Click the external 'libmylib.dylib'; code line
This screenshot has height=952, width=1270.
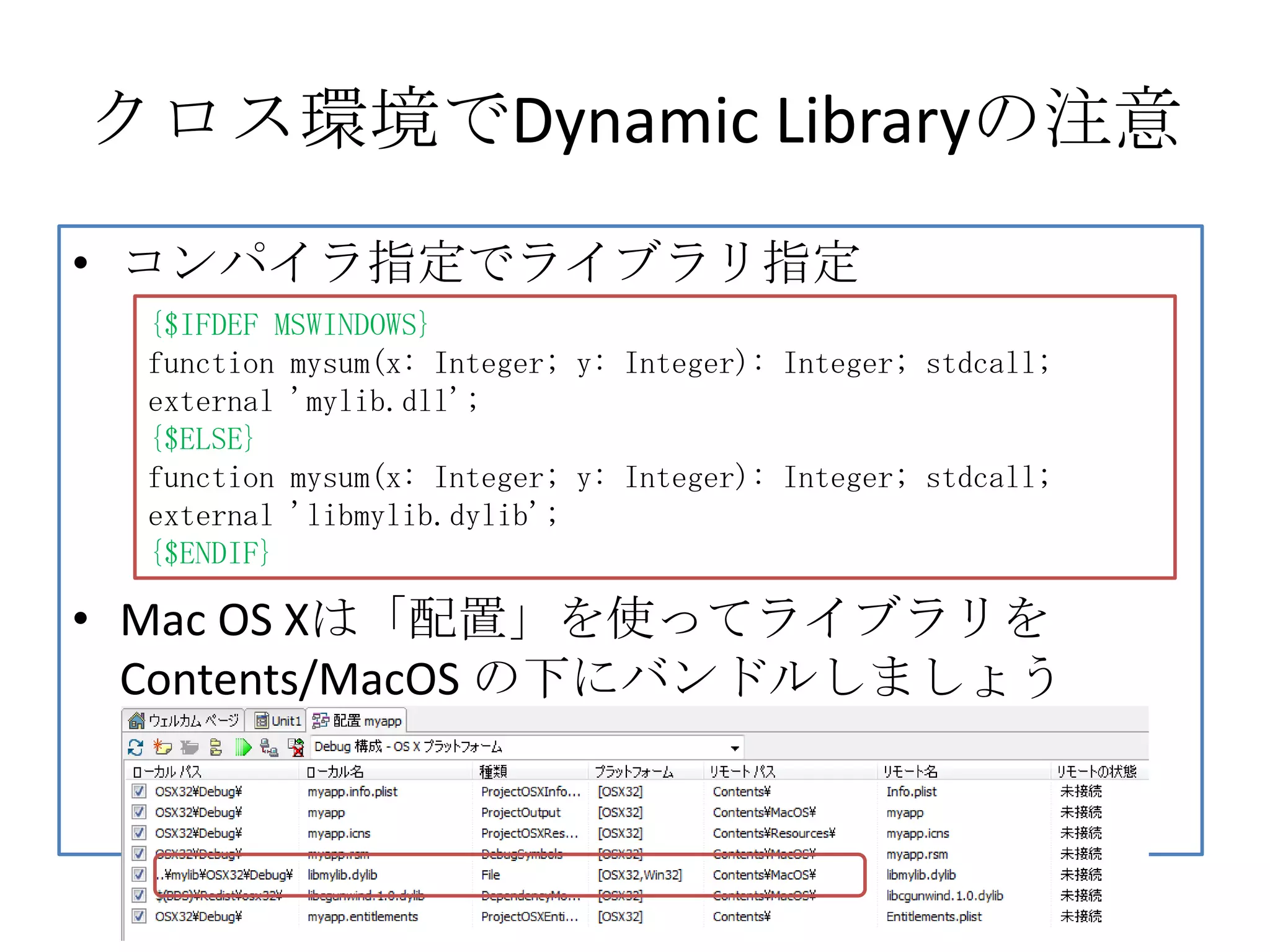tap(353, 514)
